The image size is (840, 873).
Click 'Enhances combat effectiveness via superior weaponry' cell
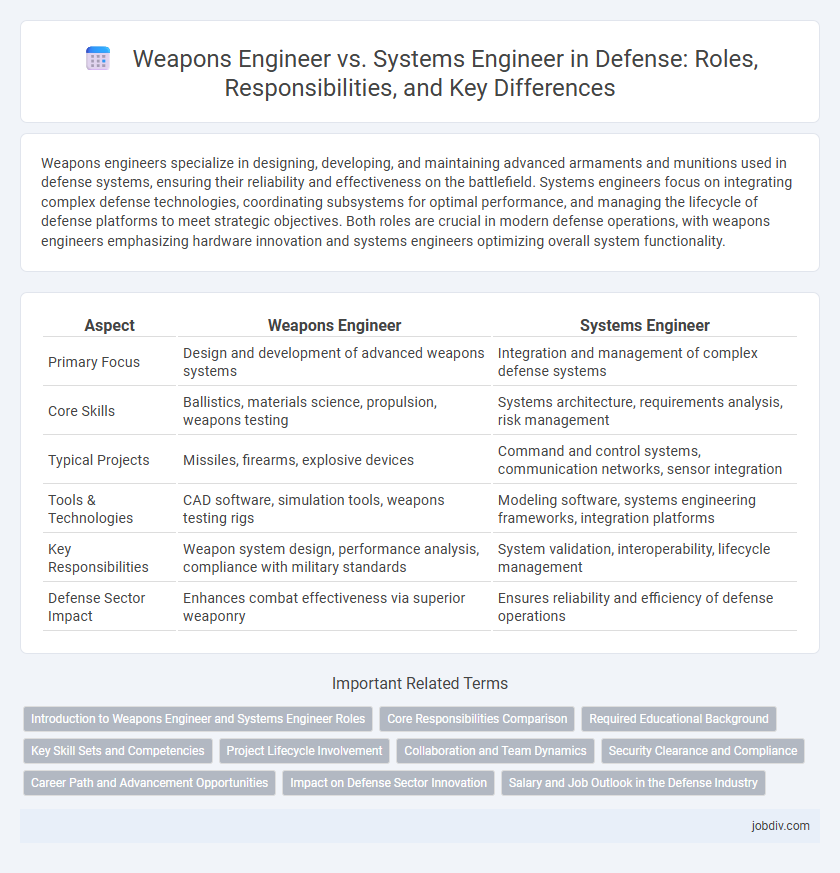coord(334,607)
